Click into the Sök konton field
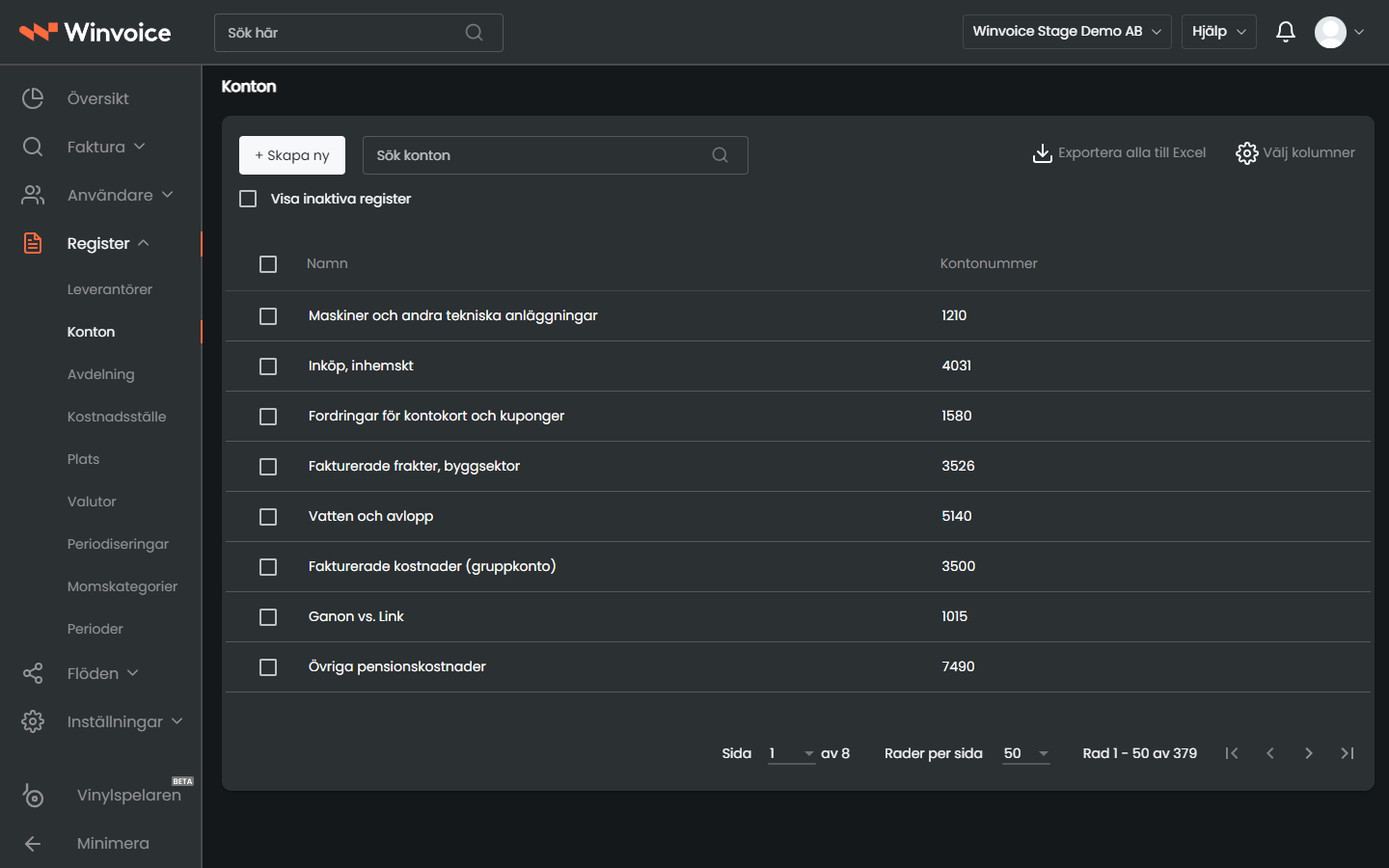The height and width of the screenshot is (868, 1389). click(x=556, y=155)
